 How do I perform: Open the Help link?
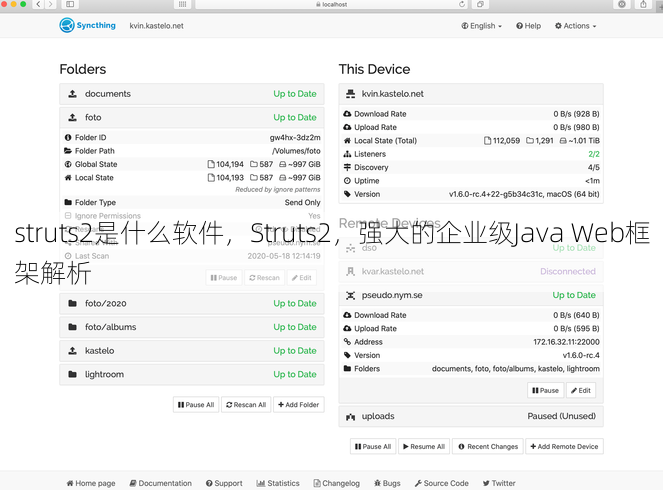528,26
